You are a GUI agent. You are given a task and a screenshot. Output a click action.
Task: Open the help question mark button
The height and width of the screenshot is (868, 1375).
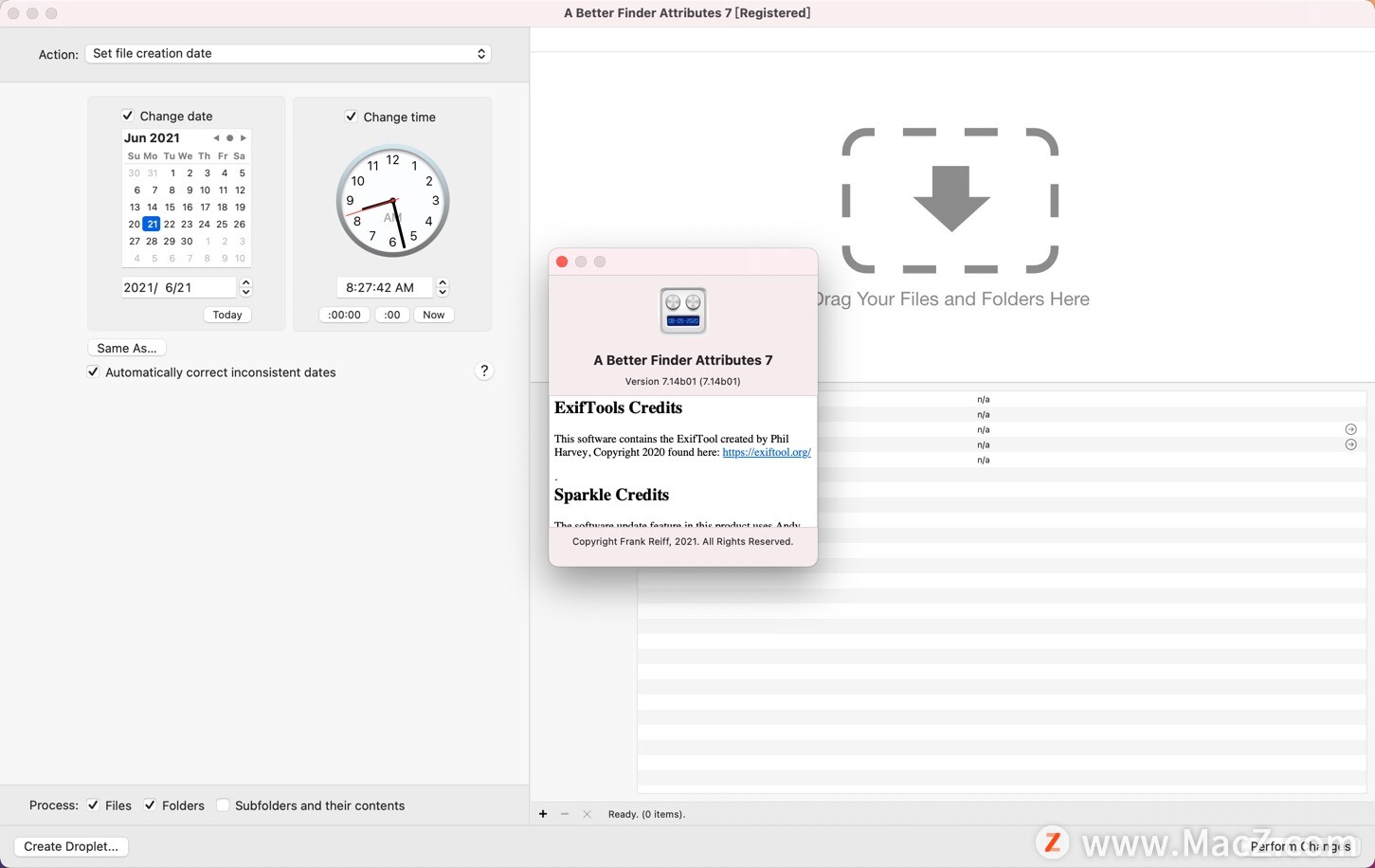click(484, 371)
